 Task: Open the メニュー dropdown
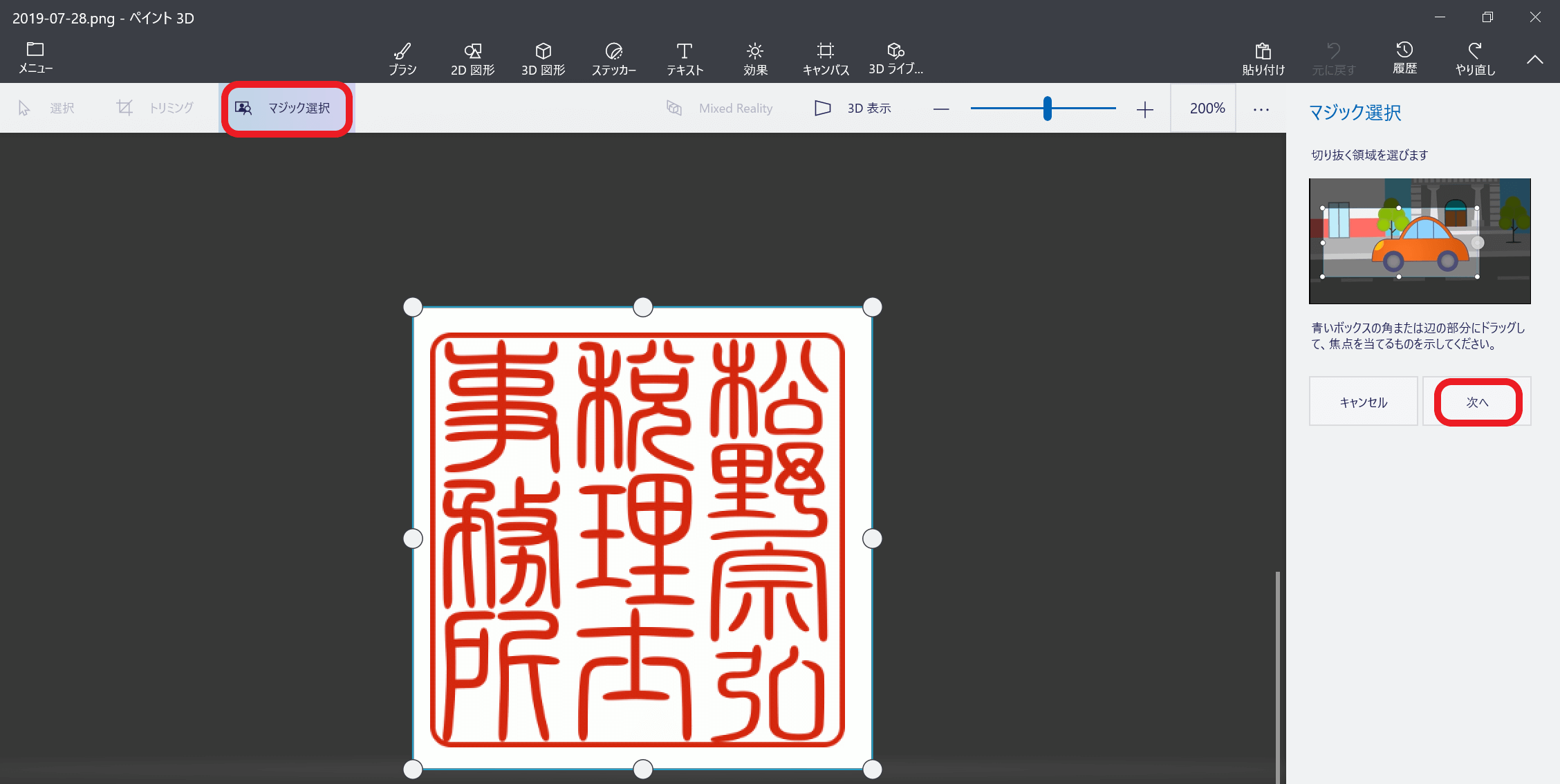(34, 55)
